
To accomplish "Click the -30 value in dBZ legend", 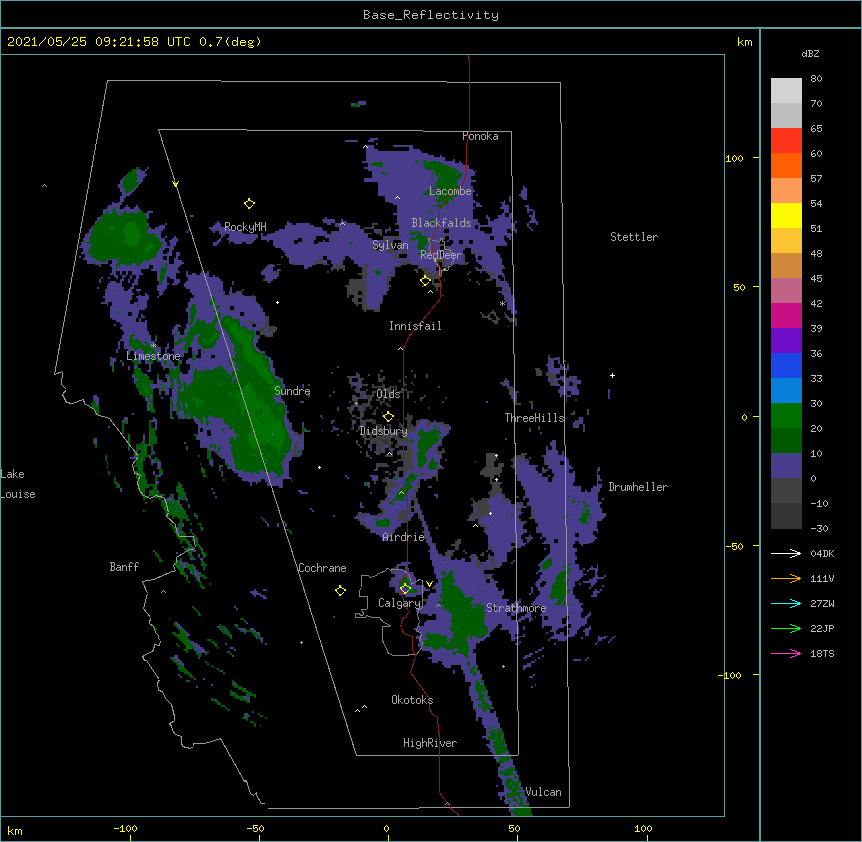I will pyautogui.click(x=819, y=529).
